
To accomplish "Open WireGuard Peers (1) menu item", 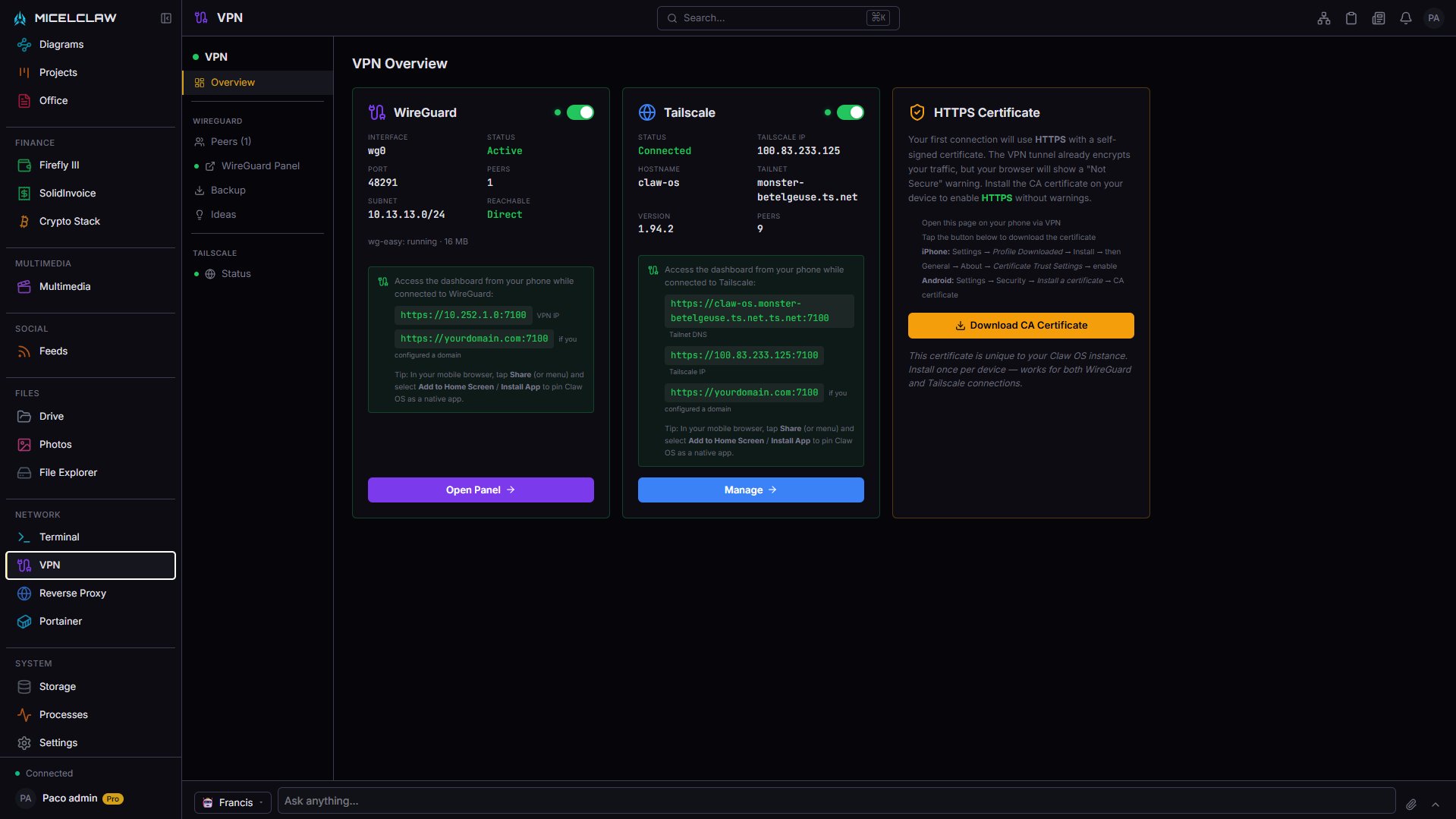I will pos(231,142).
